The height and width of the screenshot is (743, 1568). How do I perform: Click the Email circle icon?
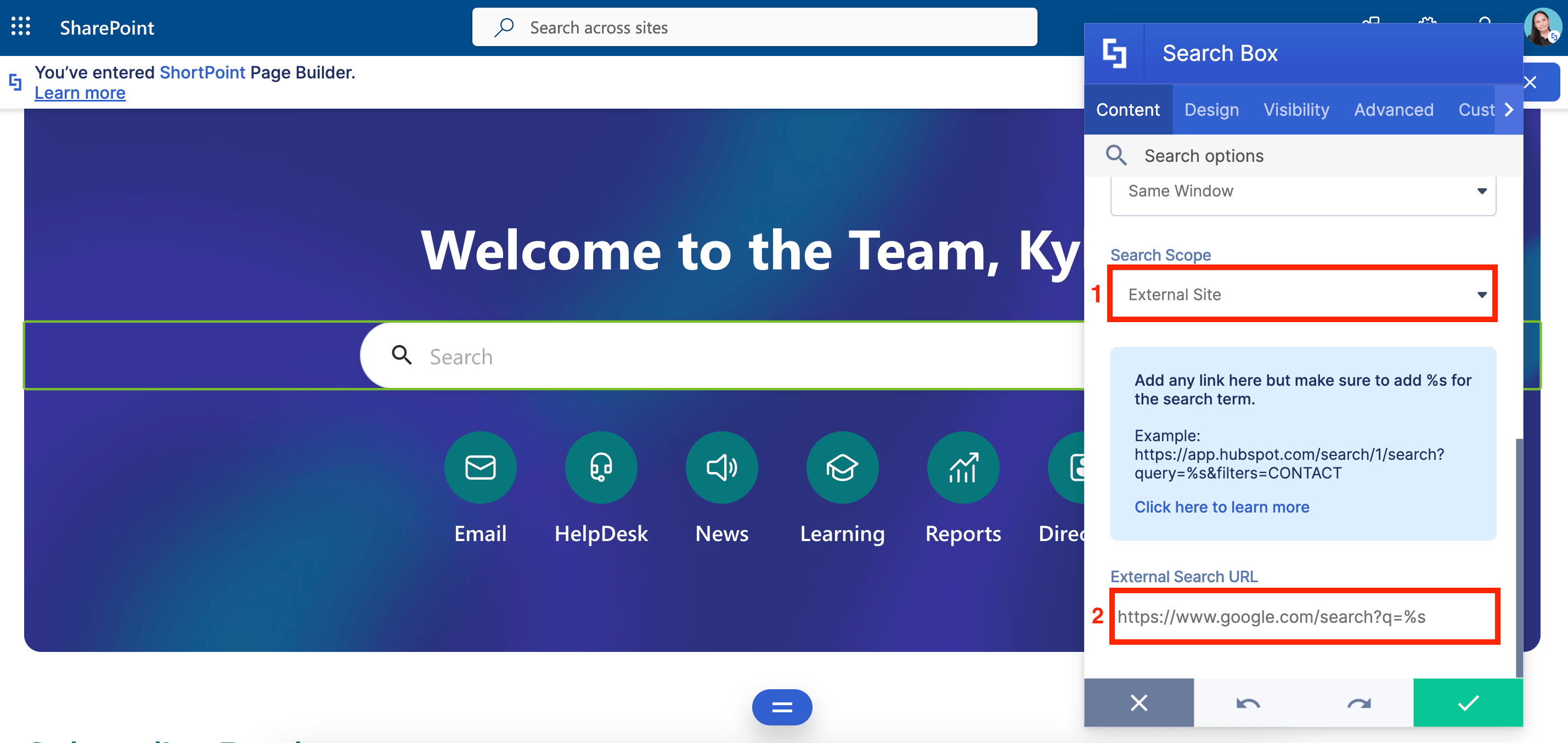pos(480,467)
